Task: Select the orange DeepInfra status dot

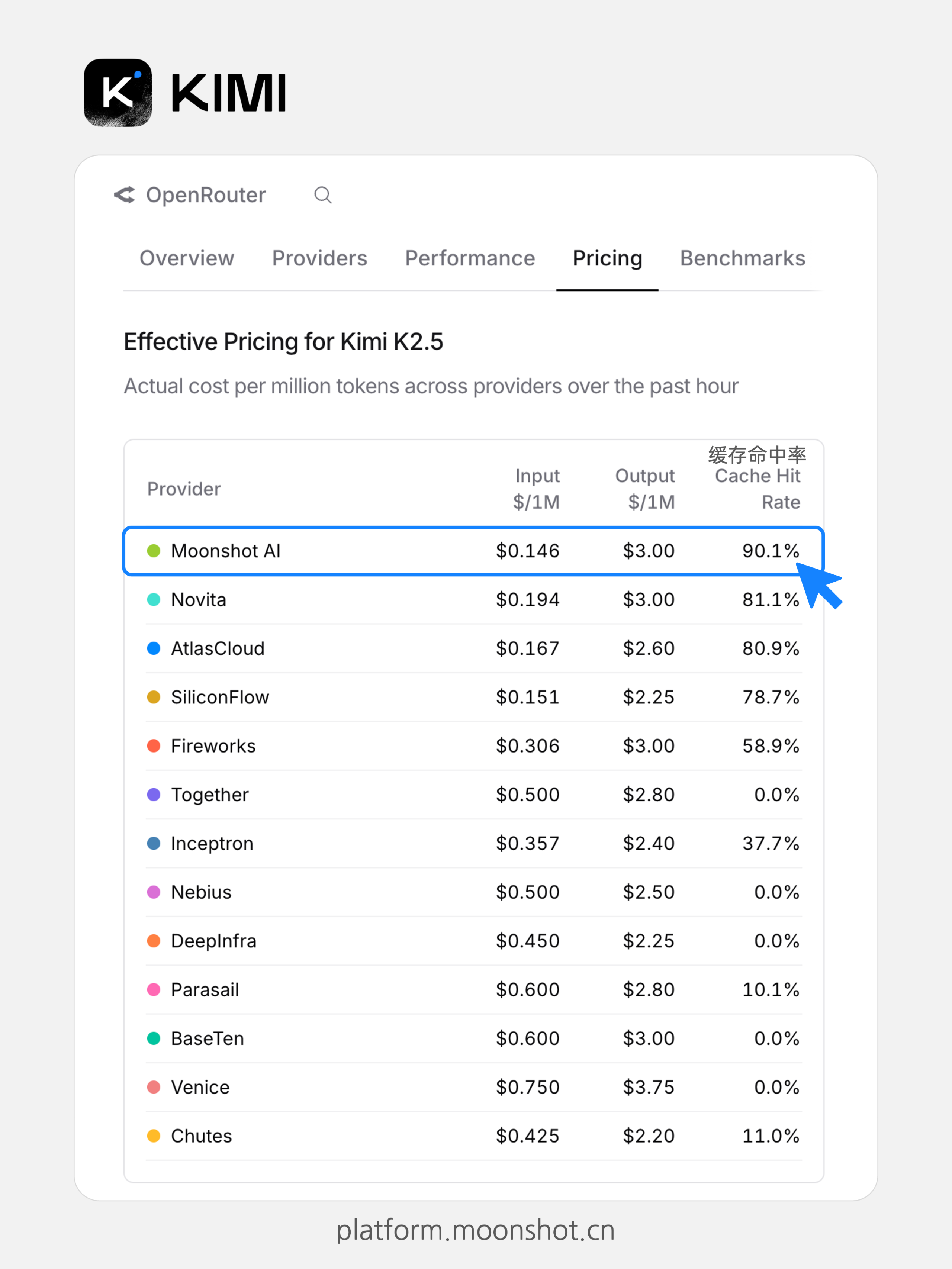Action: tap(154, 940)
